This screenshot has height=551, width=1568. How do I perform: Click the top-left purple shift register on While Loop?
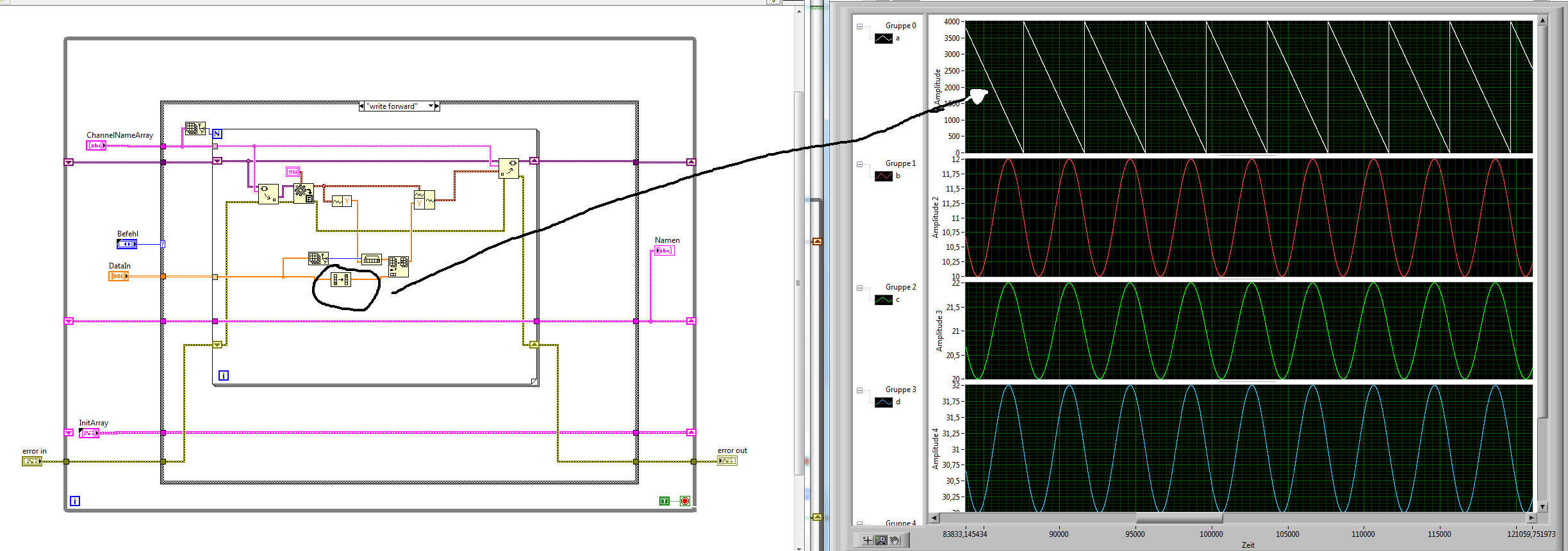[69, 162]
